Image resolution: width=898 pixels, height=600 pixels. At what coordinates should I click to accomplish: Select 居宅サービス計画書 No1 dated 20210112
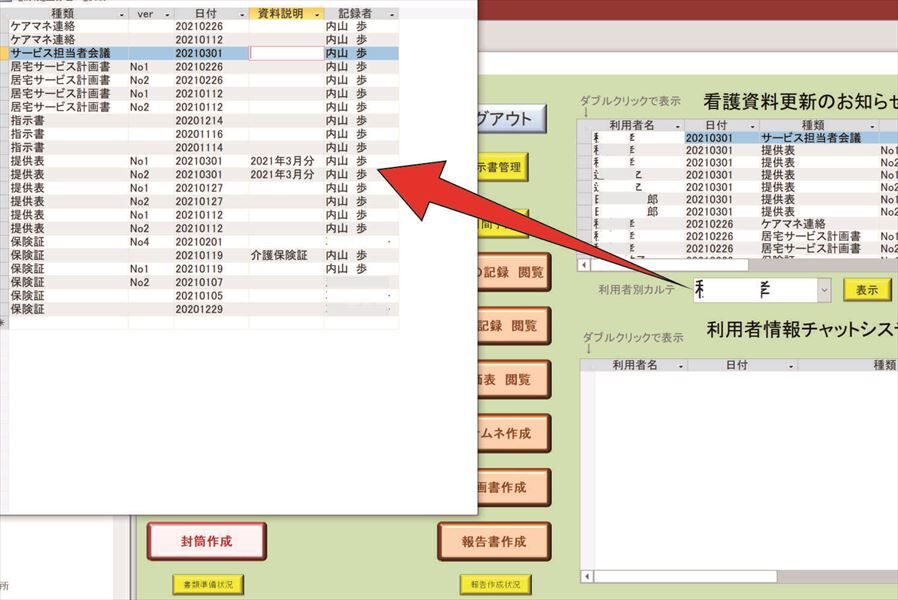[x=204, y=93]
